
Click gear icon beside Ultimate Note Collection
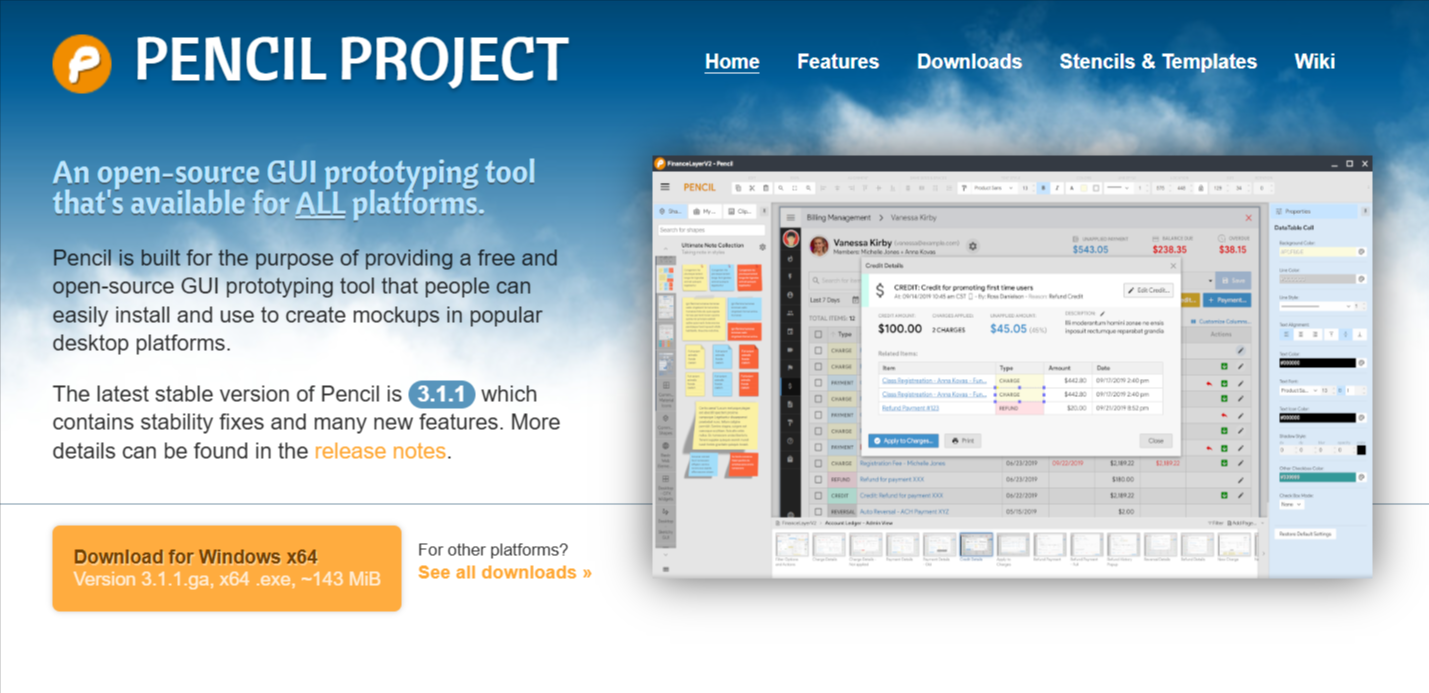(x=762, y=247)
